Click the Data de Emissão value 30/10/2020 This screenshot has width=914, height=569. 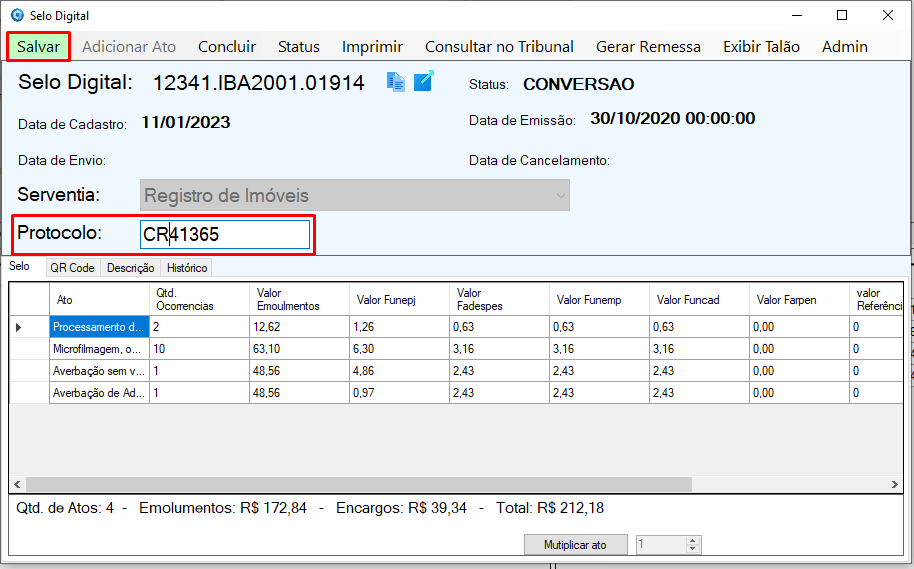pyautogui.click(x=673, y=118)
